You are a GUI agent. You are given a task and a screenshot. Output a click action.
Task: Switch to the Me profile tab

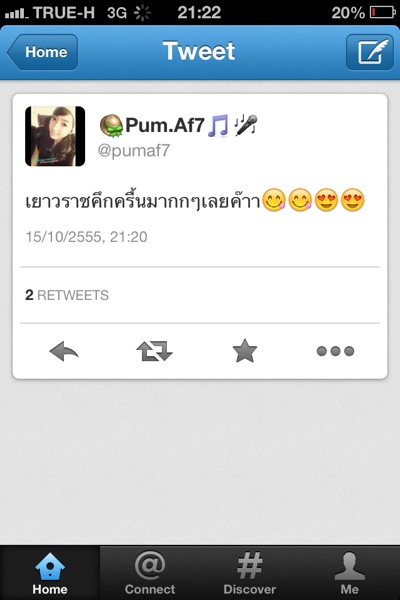(x=349, y=573)
